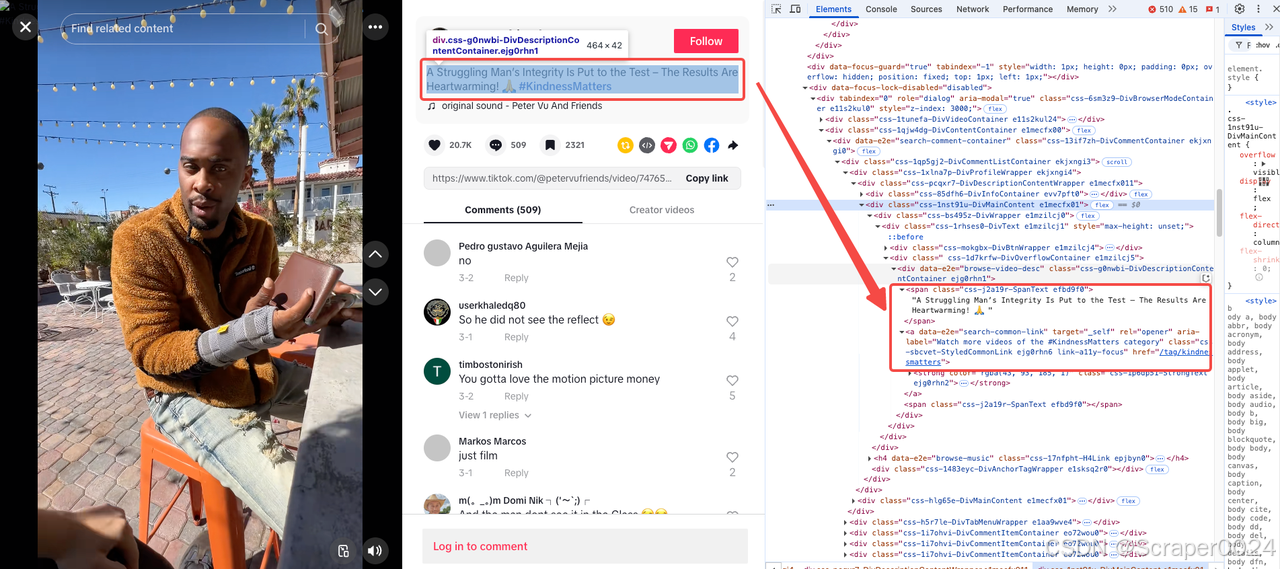
Task: Share the video to Facebook
Action: coord(711,145)
